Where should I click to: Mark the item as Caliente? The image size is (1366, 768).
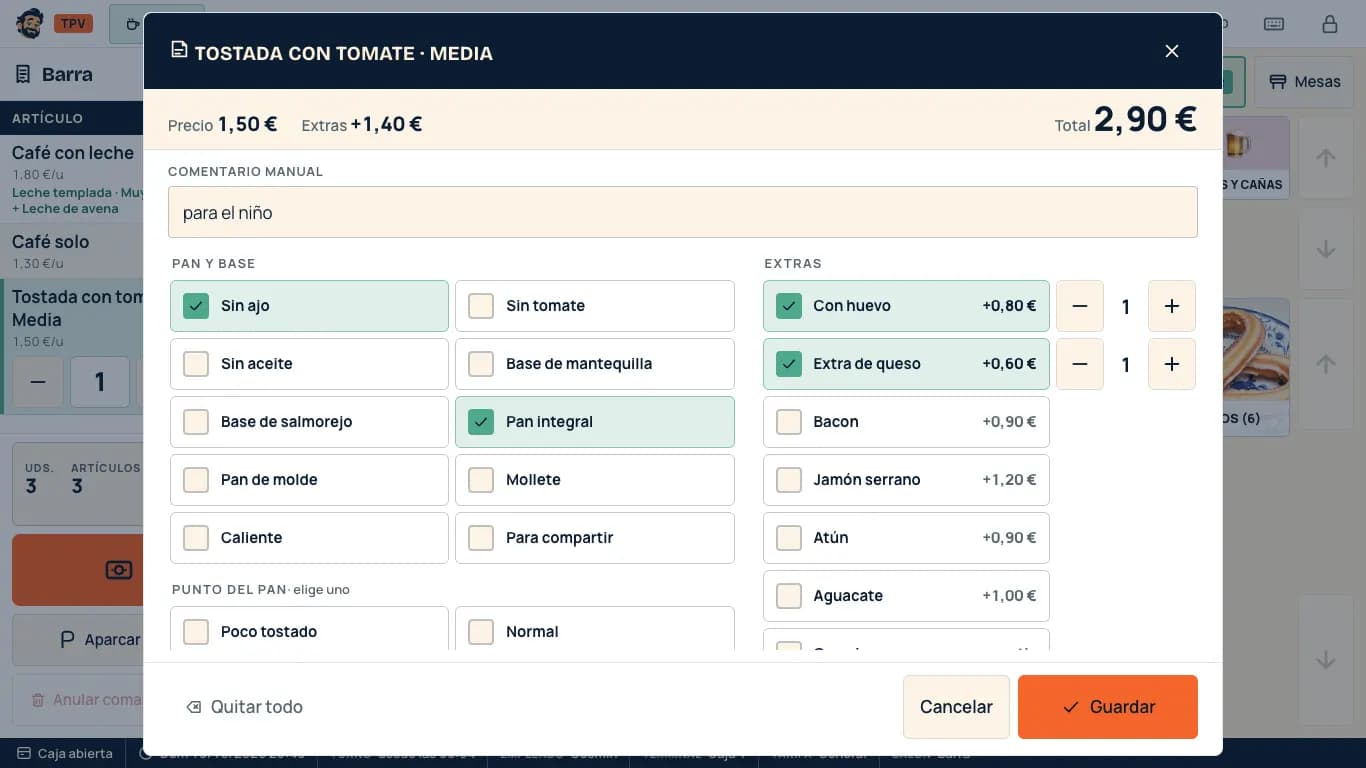[x=309, y=538]
